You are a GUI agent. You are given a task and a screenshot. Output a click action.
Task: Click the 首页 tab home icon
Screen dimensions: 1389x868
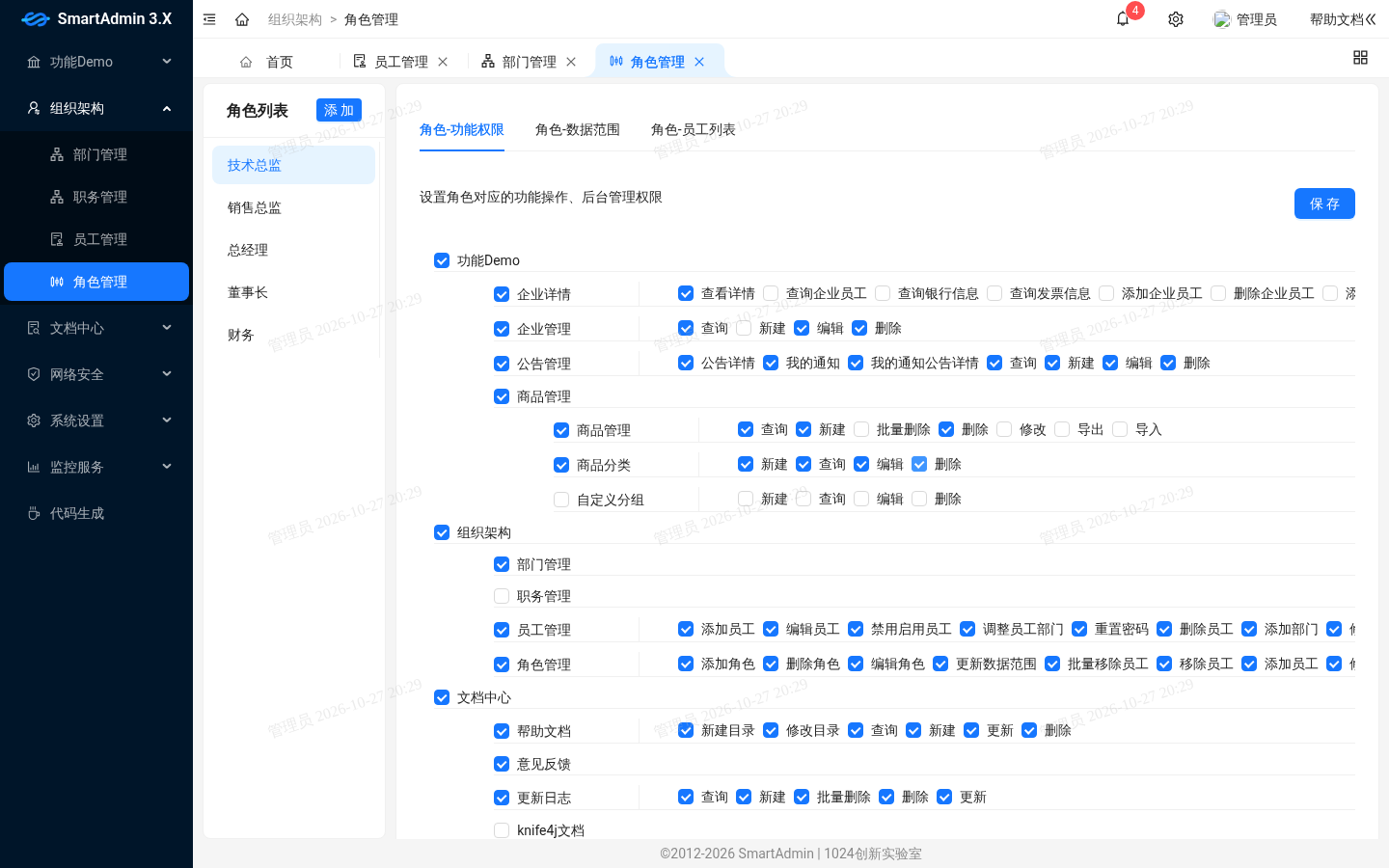click(246, 62)
